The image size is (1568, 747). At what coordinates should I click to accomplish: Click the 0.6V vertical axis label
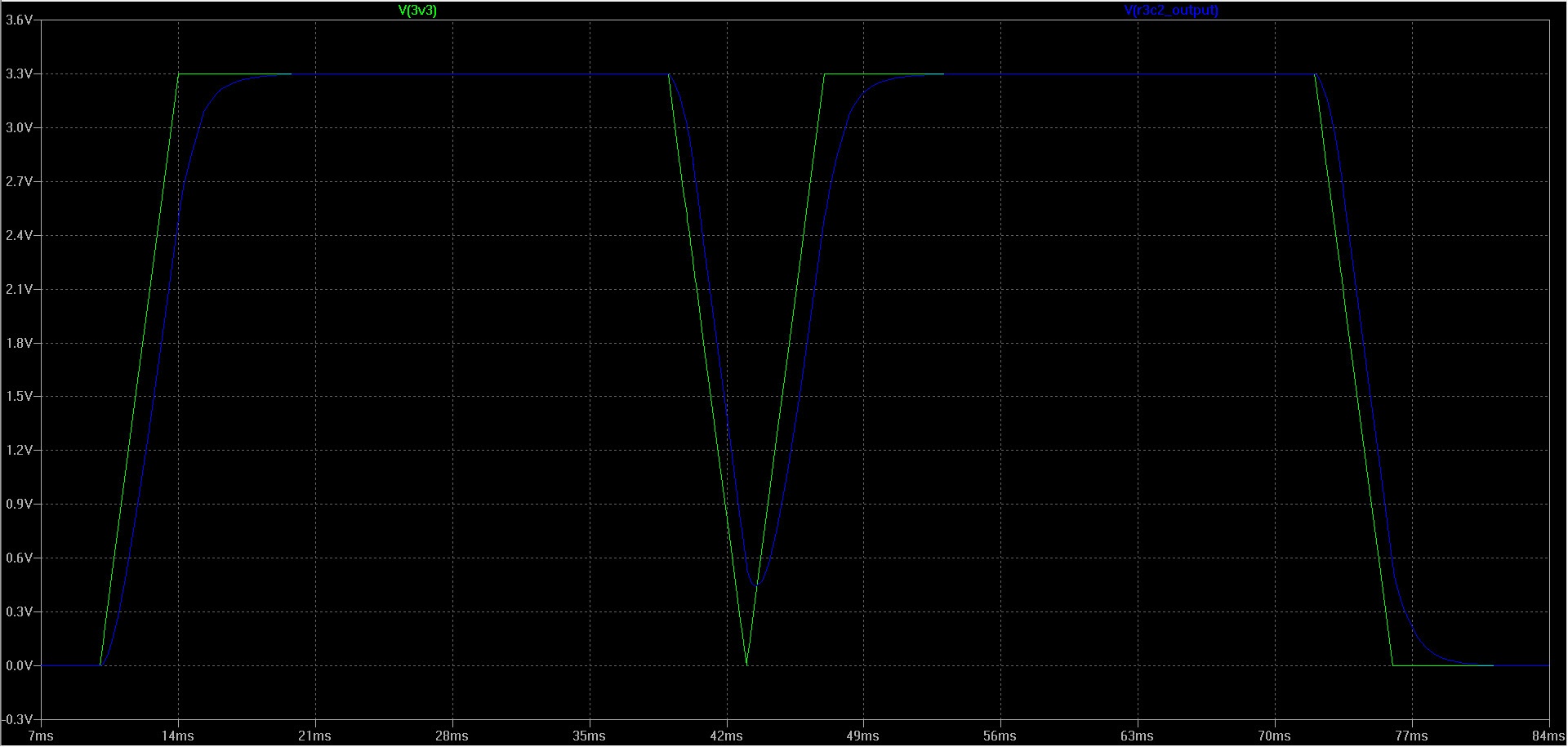tap(19, 558)
